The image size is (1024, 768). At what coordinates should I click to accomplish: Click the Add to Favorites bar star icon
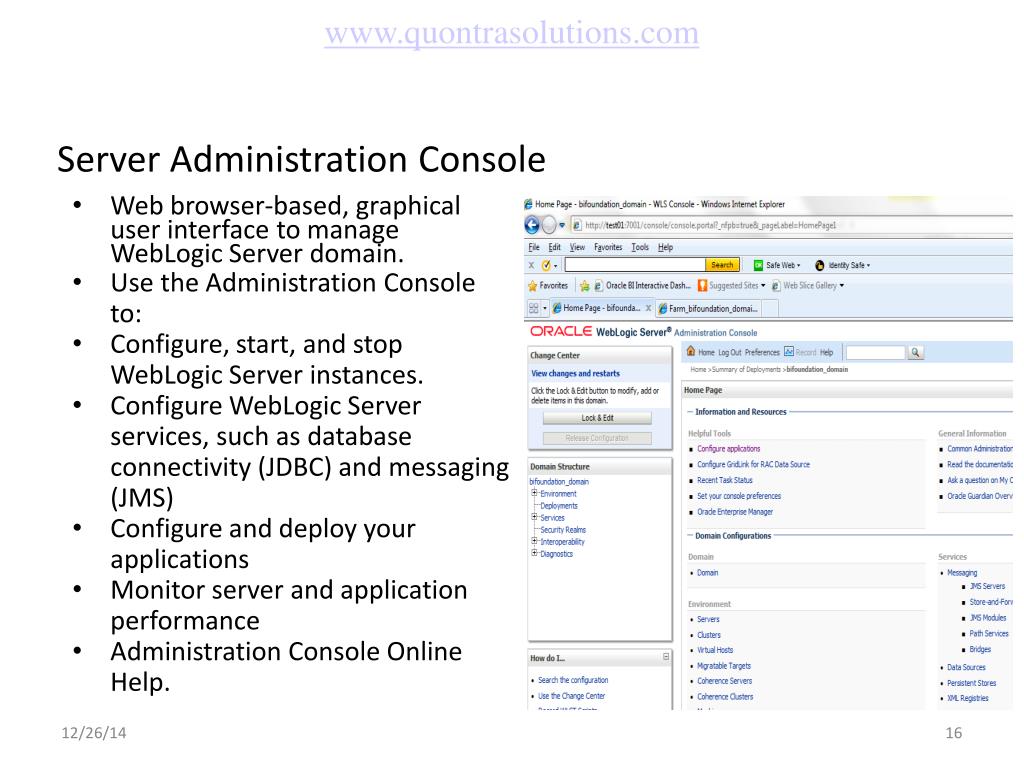584,286
